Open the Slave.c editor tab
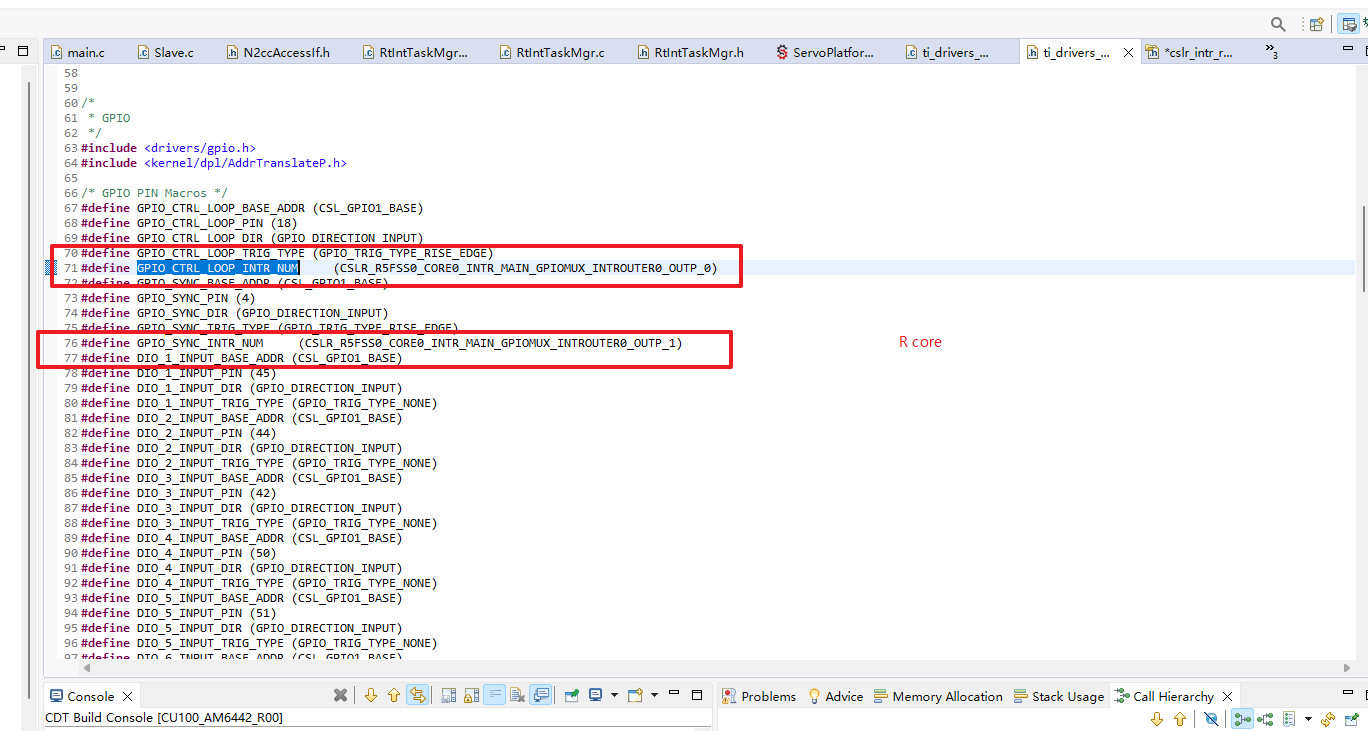 (164, 52)
